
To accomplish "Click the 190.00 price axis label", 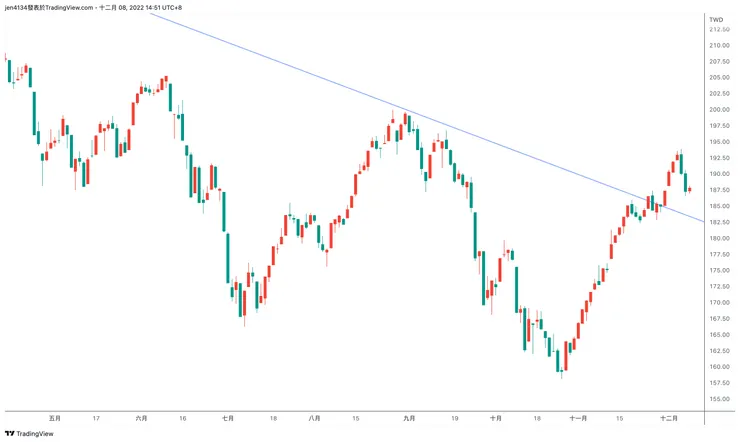I will point(719,174).
